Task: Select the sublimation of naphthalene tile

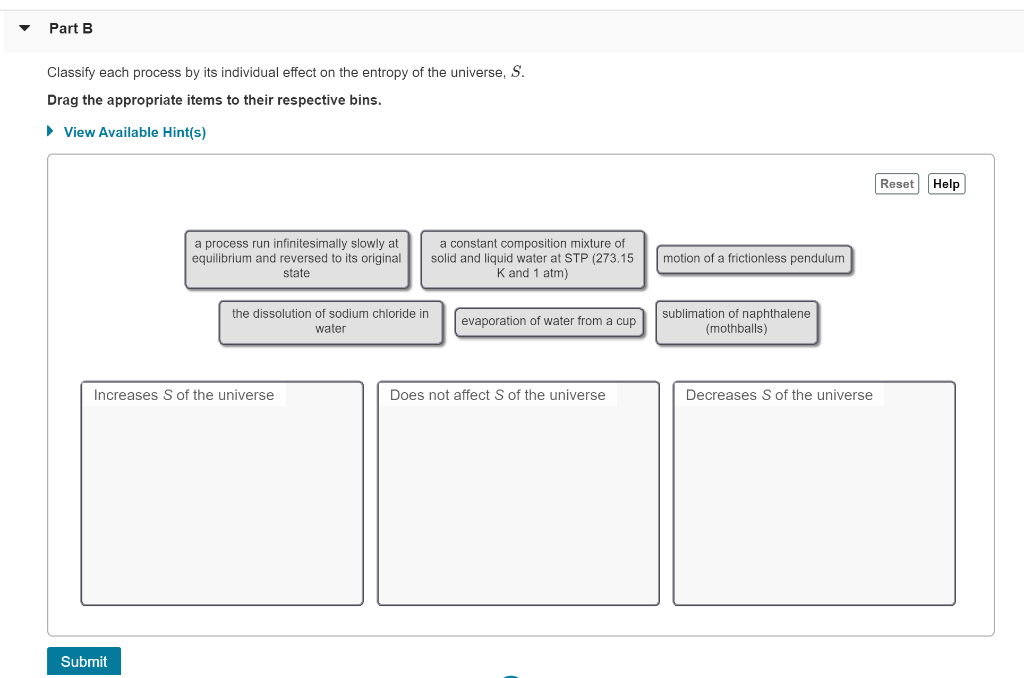Action: coord(736,321)
